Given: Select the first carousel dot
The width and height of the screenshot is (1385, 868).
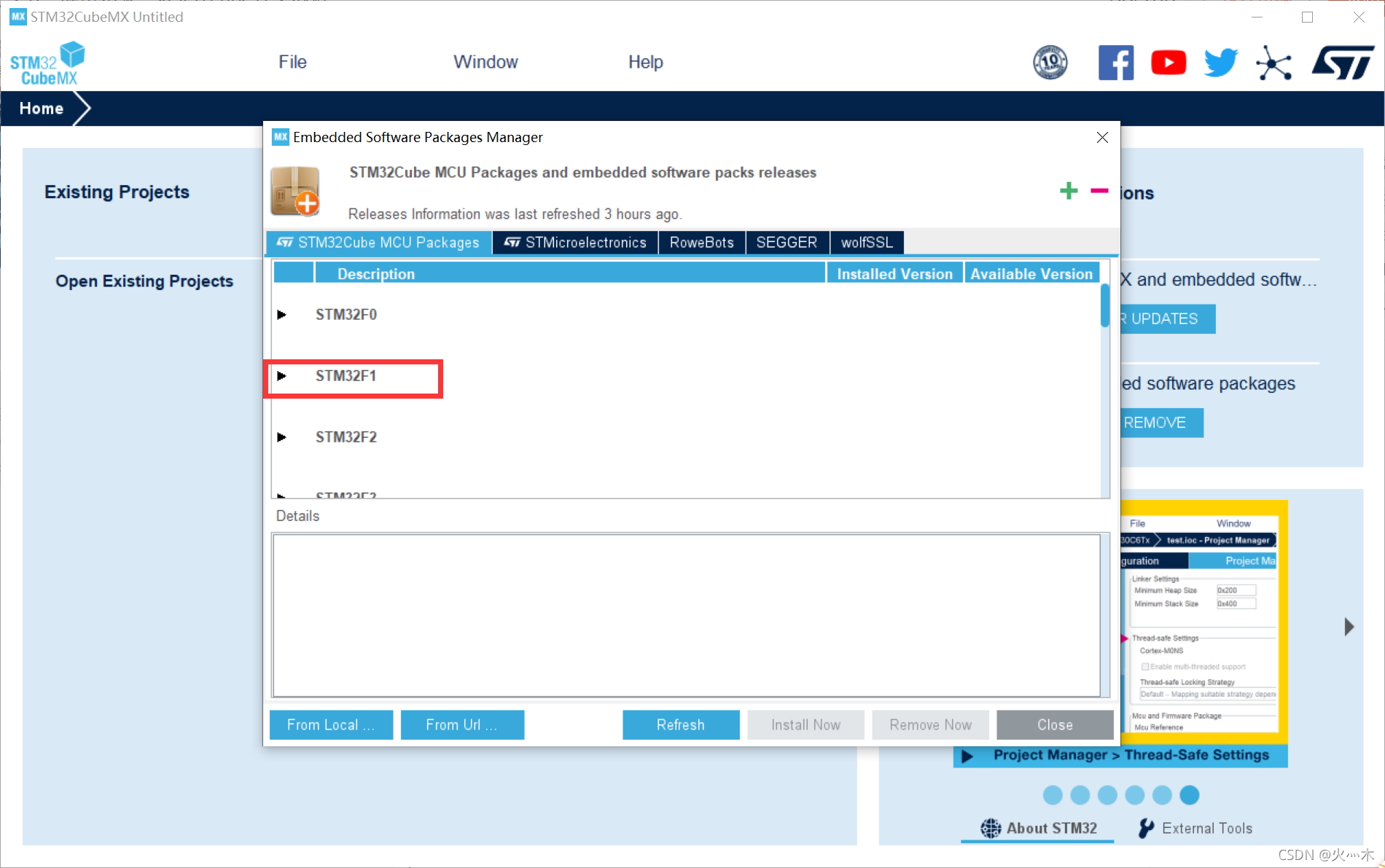Looking at the screenshot, I should click(x=1053, y=795).
